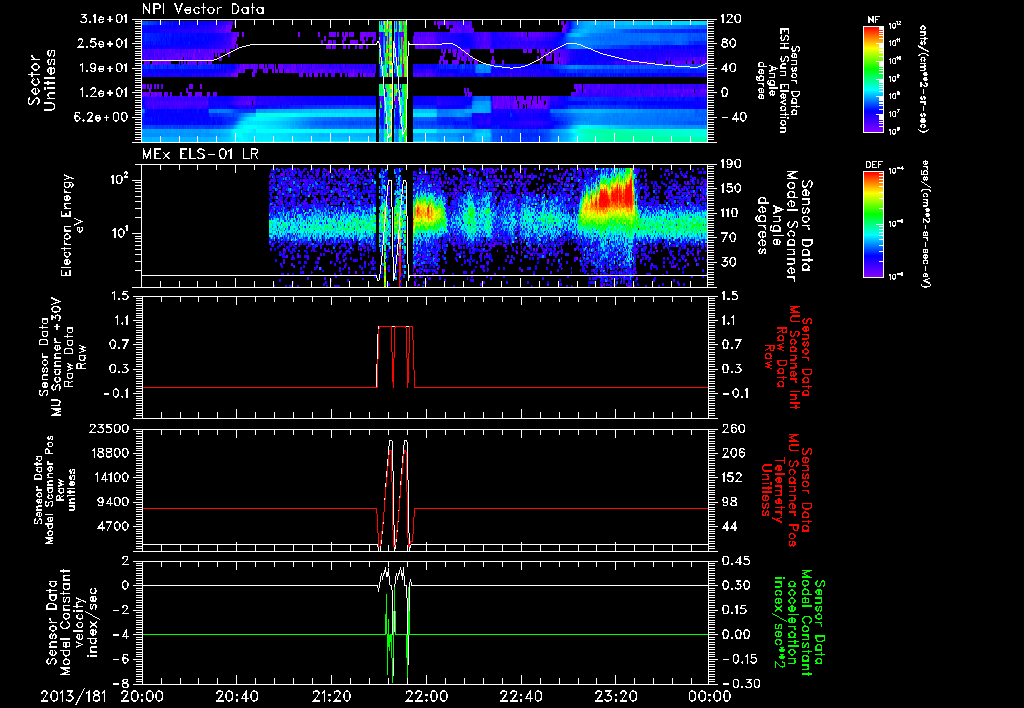
Task: Click the '00:00' time axis label
Action: click(x=710, y=696)
